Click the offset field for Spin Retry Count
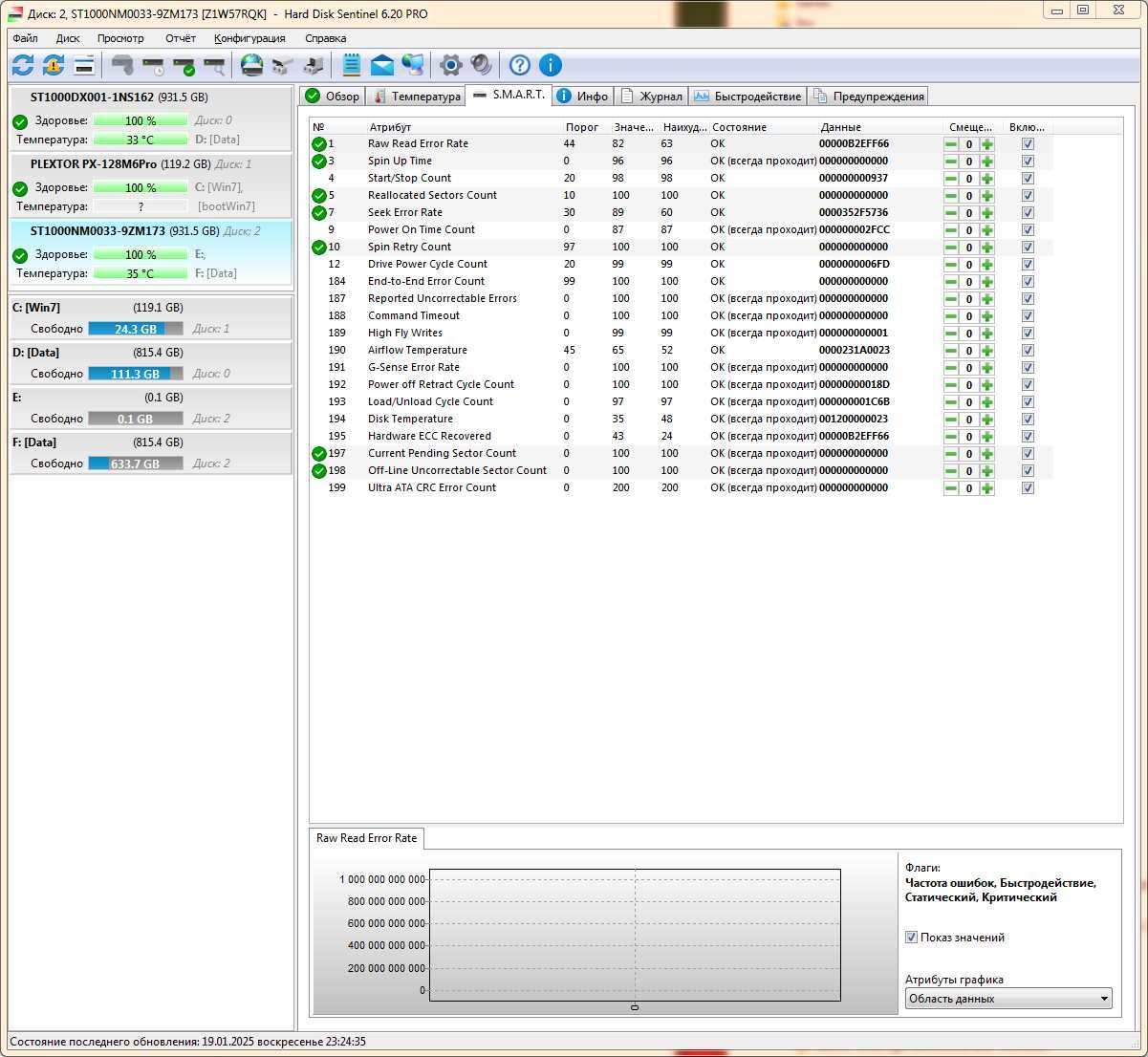Image resolution: width=1148 pixels, height=1057 pixels. (969, 248)
